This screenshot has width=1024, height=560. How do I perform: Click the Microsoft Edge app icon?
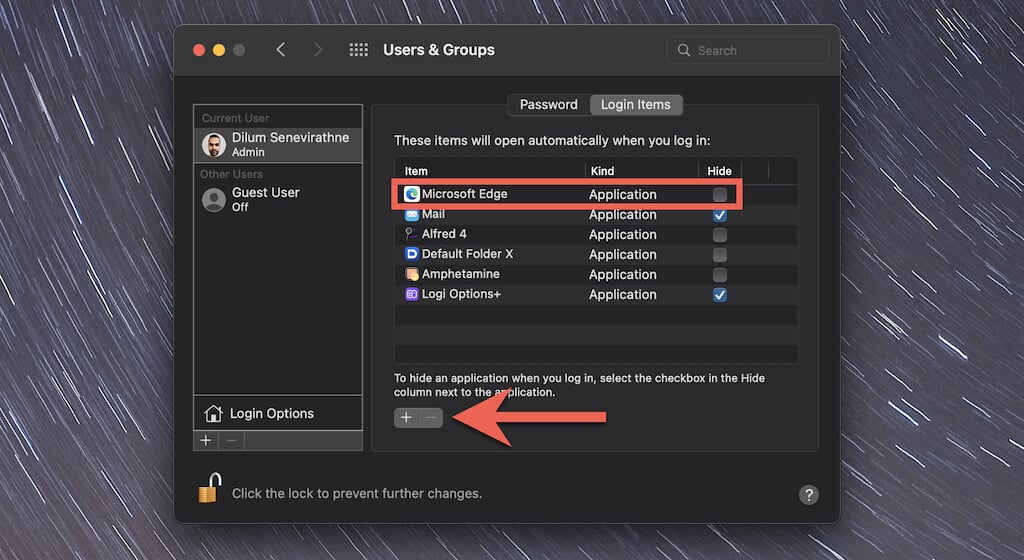click(412, 194)
